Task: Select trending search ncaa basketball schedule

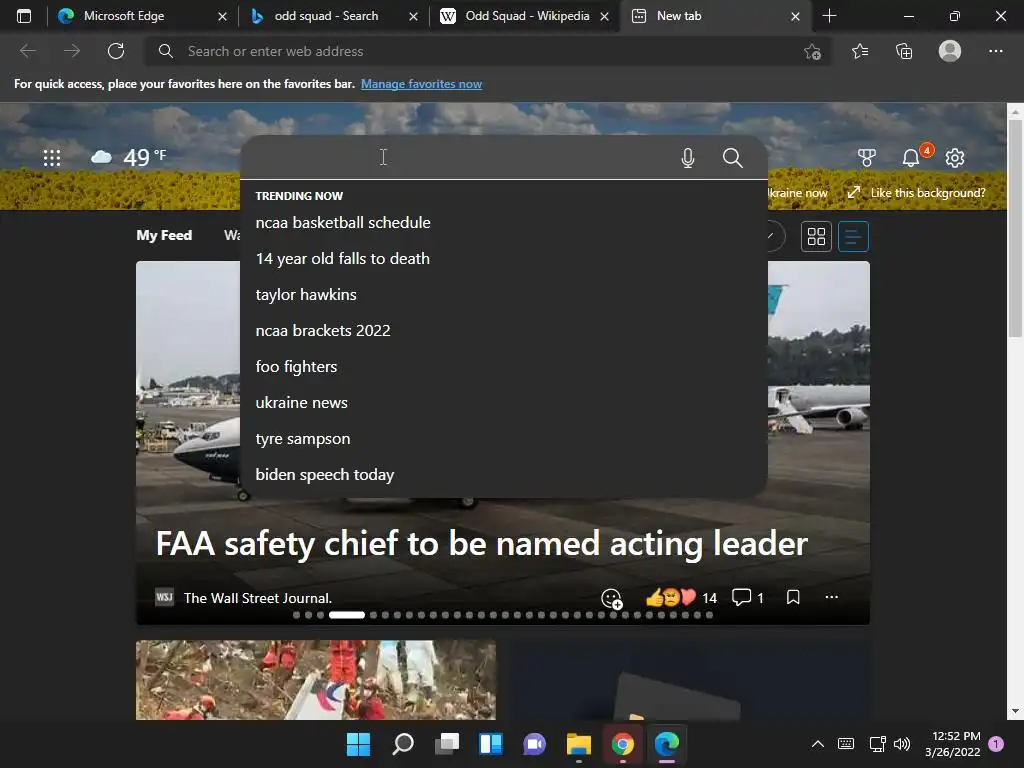Action: click(504, 223)
